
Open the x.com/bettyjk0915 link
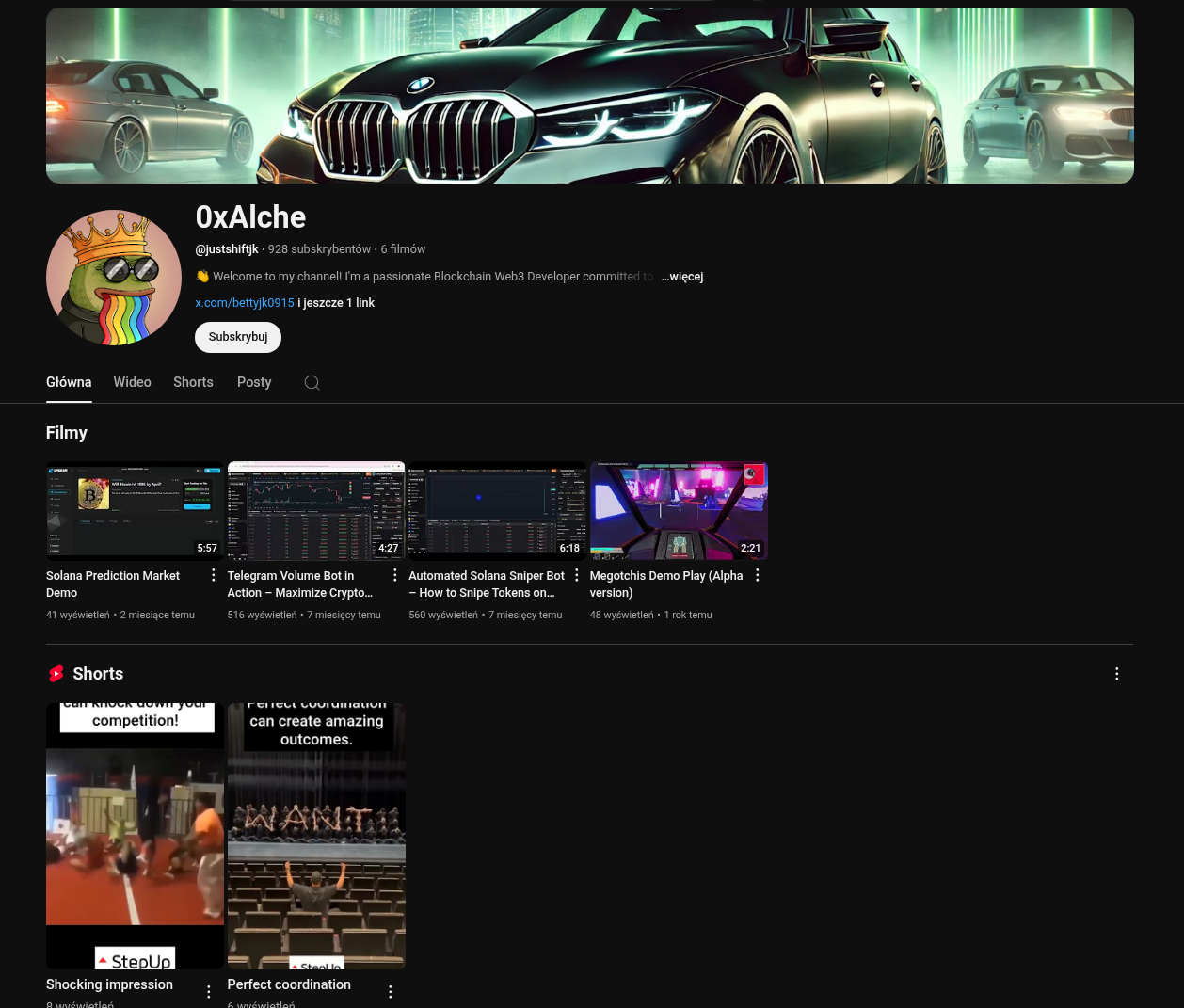click(x=245, y=303)
